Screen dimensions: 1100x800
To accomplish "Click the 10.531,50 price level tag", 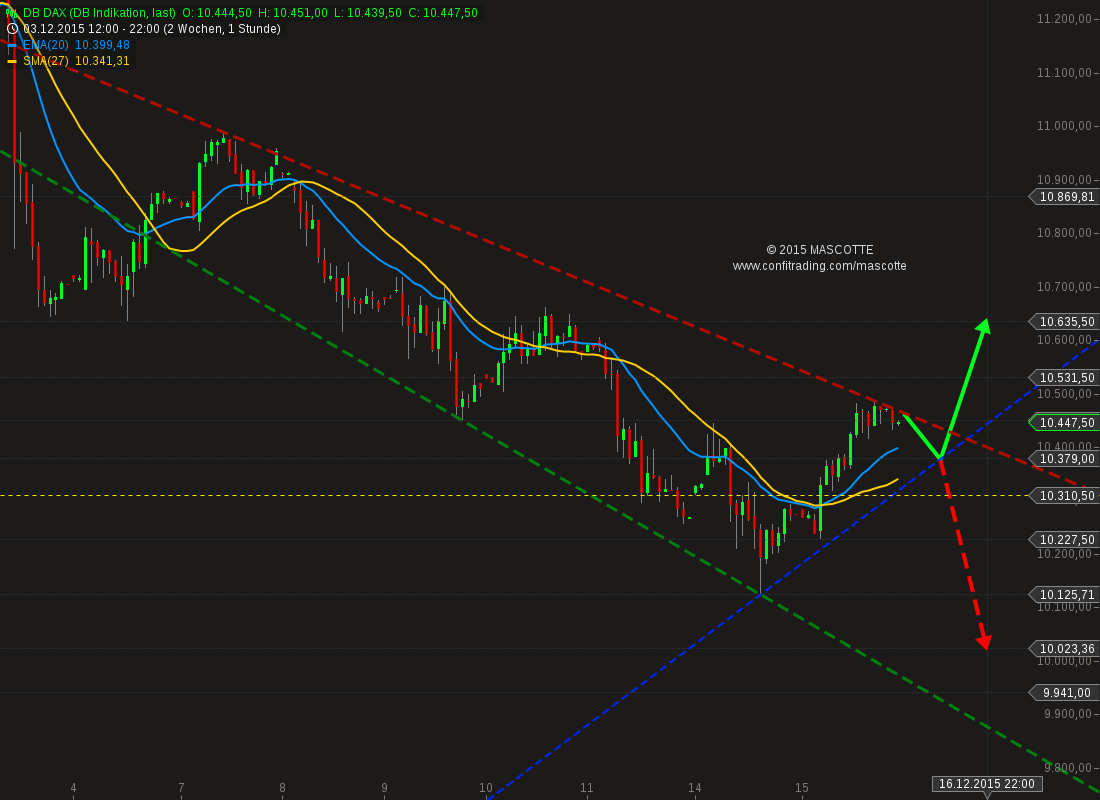I will pos(1064,378).
